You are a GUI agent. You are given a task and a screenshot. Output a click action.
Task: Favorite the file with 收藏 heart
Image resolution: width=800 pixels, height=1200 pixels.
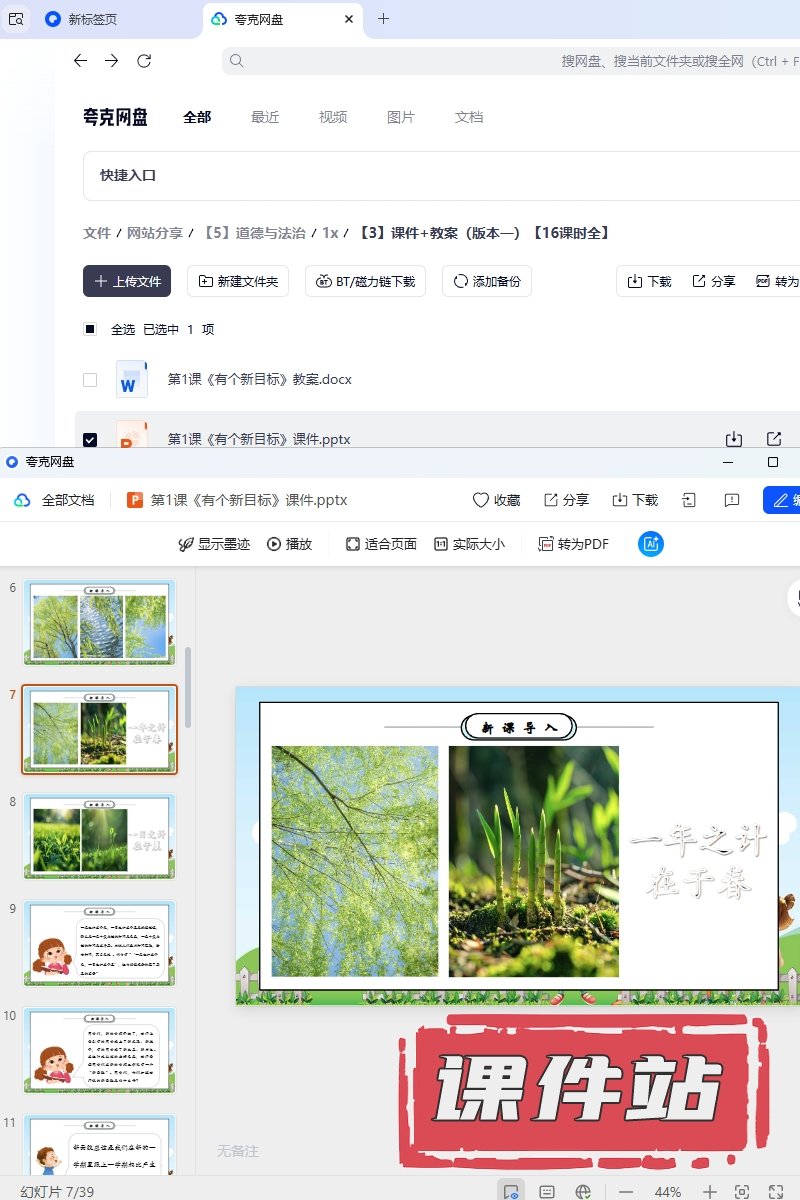point(496,500)
